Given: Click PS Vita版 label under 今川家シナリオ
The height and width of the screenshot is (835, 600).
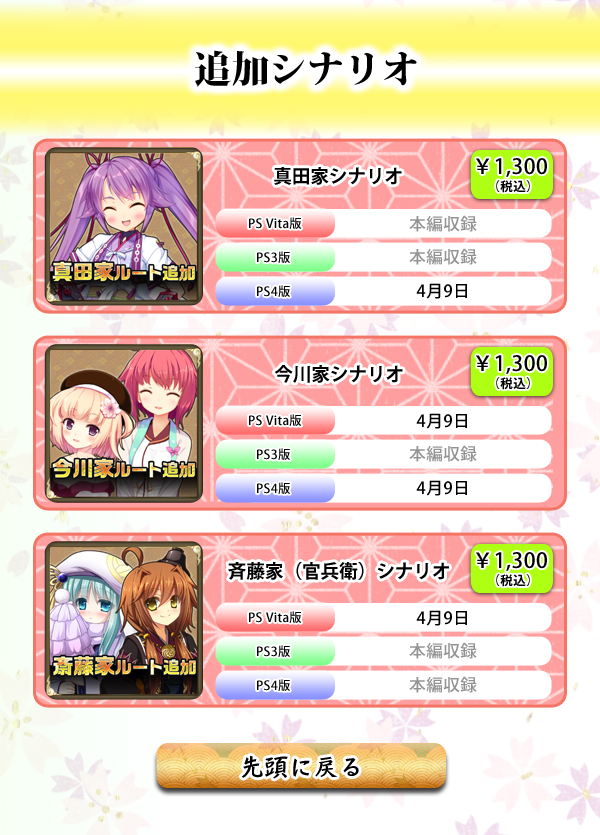Looking at the screenshot, I should 275,421.
